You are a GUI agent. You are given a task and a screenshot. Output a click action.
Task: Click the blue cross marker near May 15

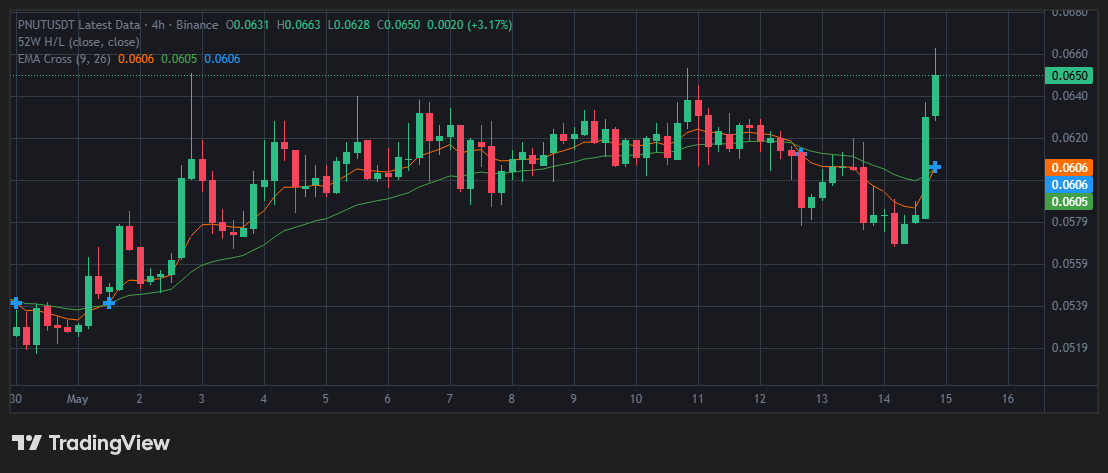point(935,167)
